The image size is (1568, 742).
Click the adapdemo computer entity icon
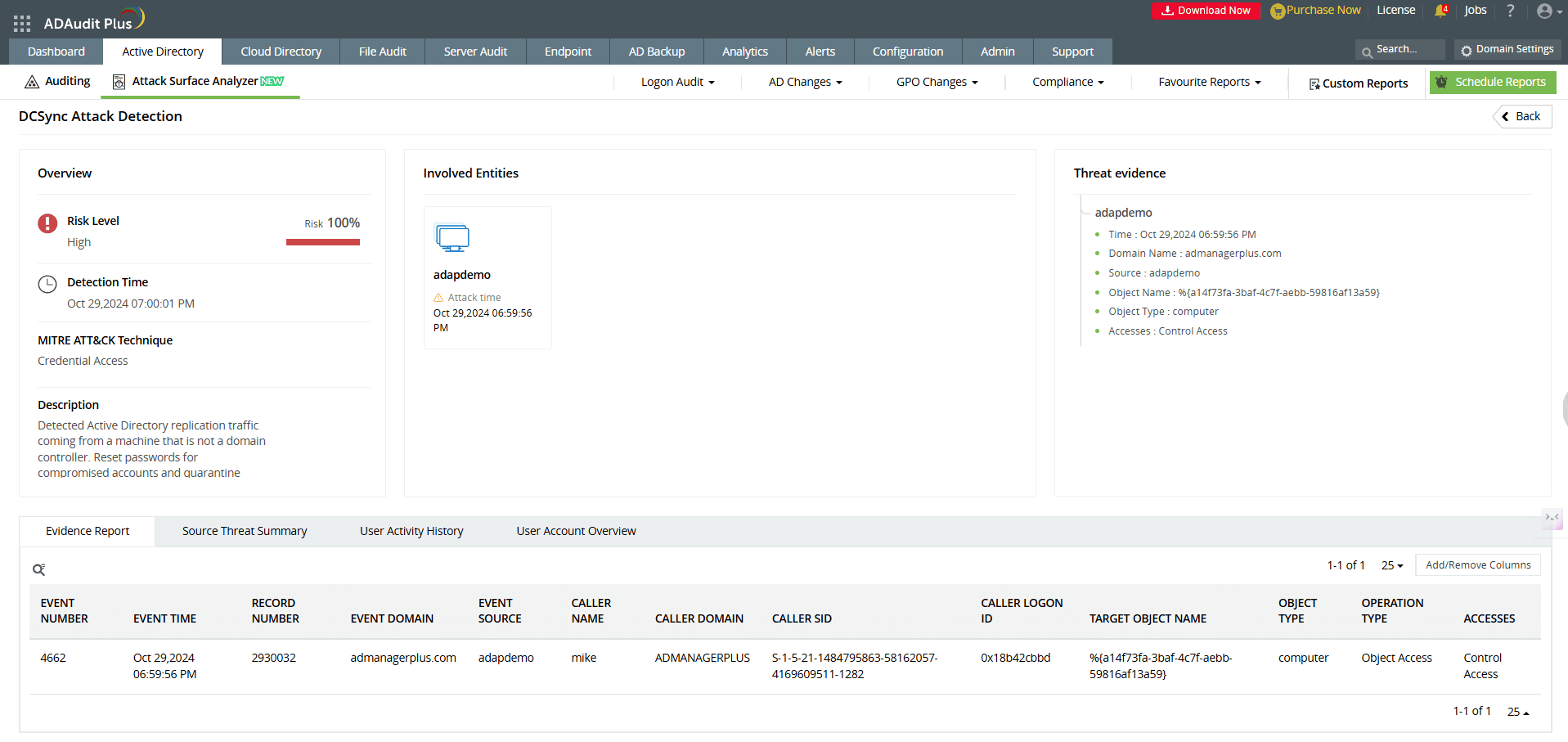click(452, 238)
